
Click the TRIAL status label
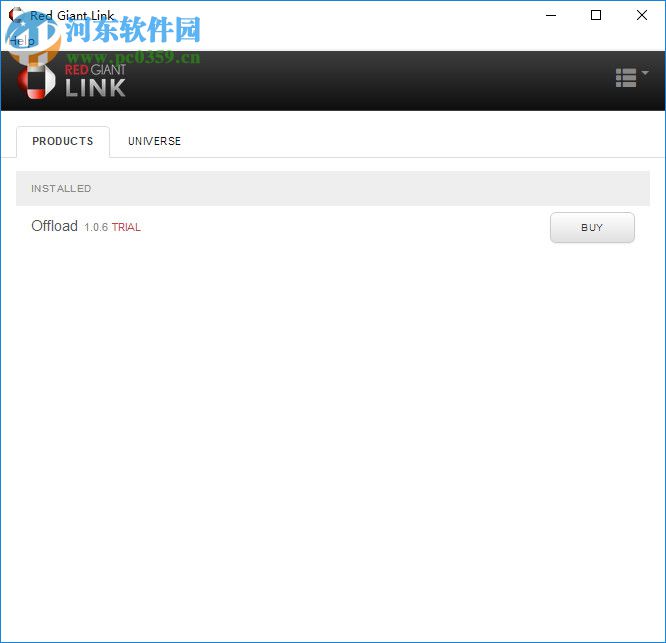(x=126, y=227)
